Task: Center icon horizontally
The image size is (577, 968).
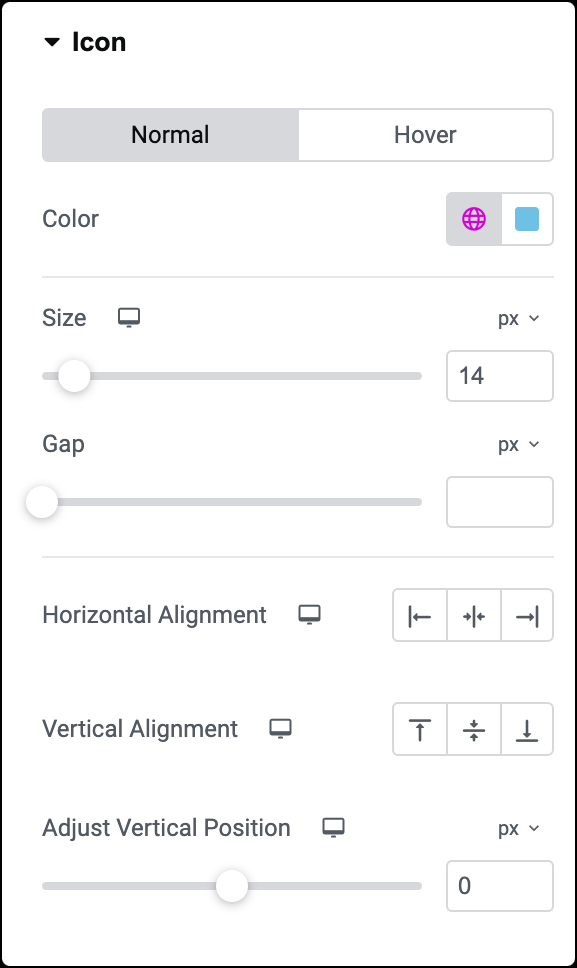Action: click(x=474, y=615)
